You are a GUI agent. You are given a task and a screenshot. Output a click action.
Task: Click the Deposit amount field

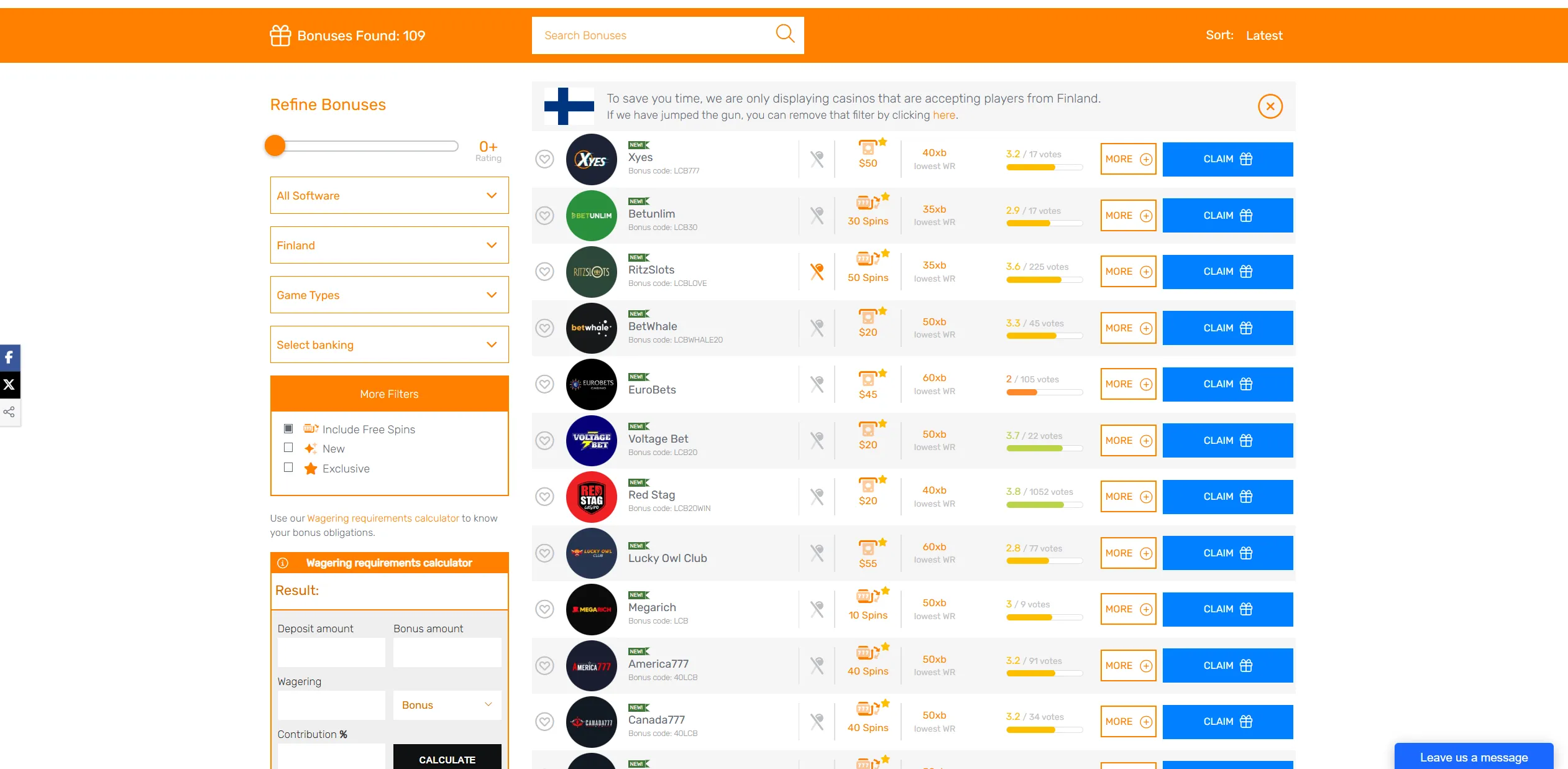[x=331, y=652]
